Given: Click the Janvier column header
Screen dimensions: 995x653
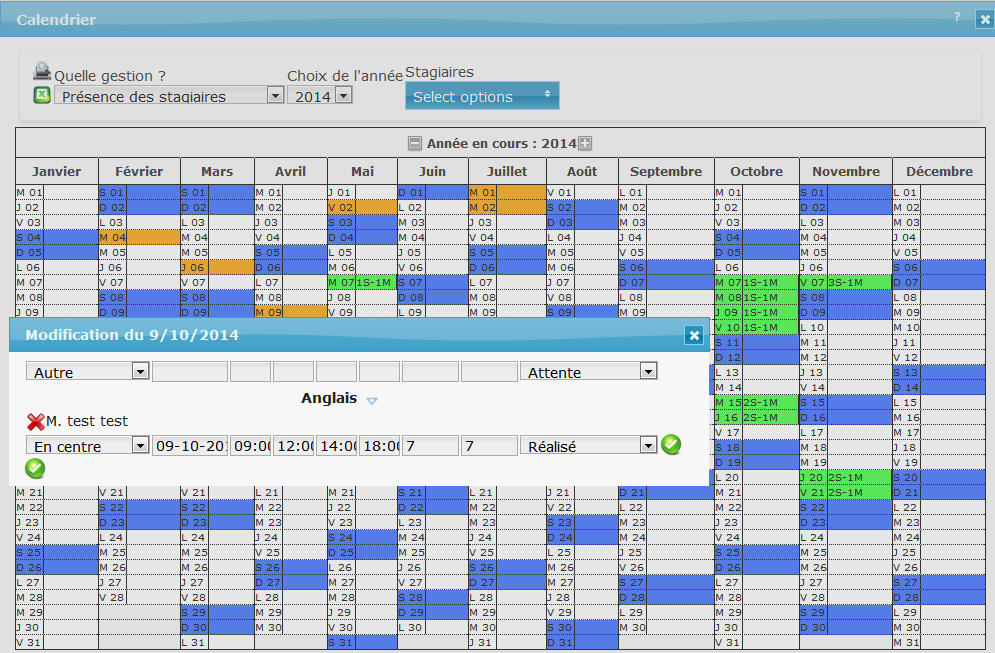Looking at the screenshot, I should (57, 171).
